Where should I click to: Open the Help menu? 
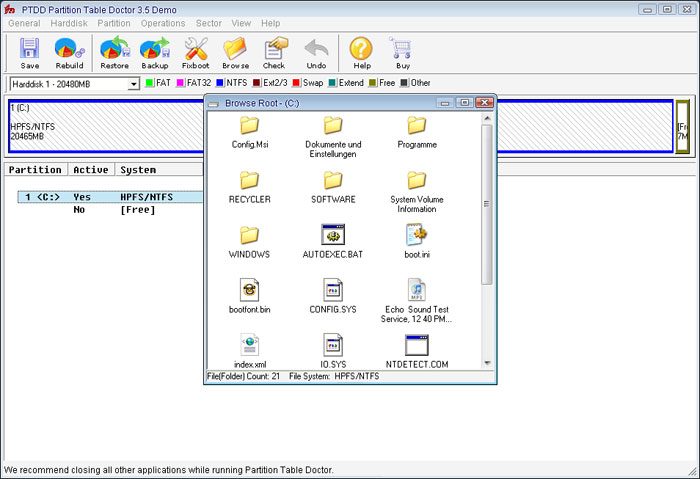tap(271, 23)
